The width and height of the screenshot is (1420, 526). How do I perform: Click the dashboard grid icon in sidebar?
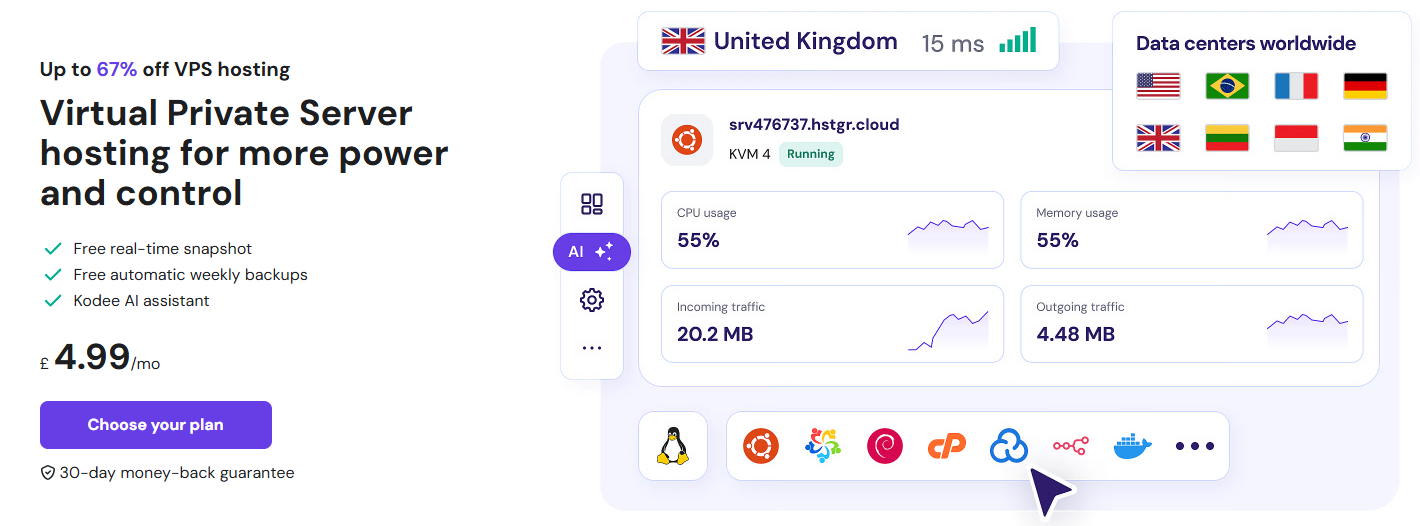point(592,205)
